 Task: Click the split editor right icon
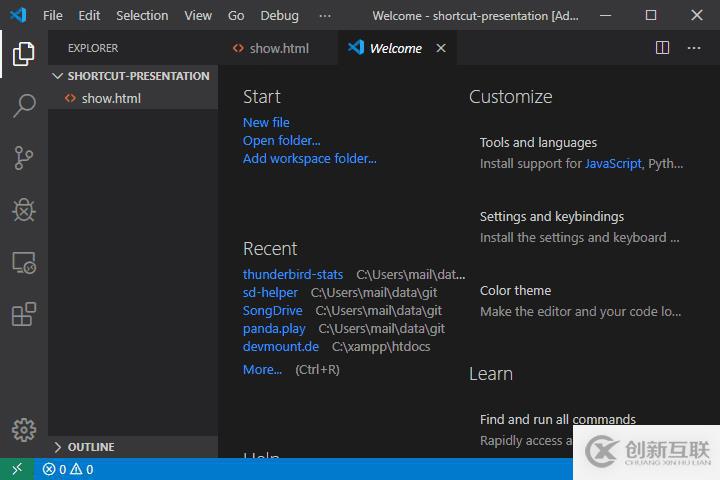(x=662, y=48)
